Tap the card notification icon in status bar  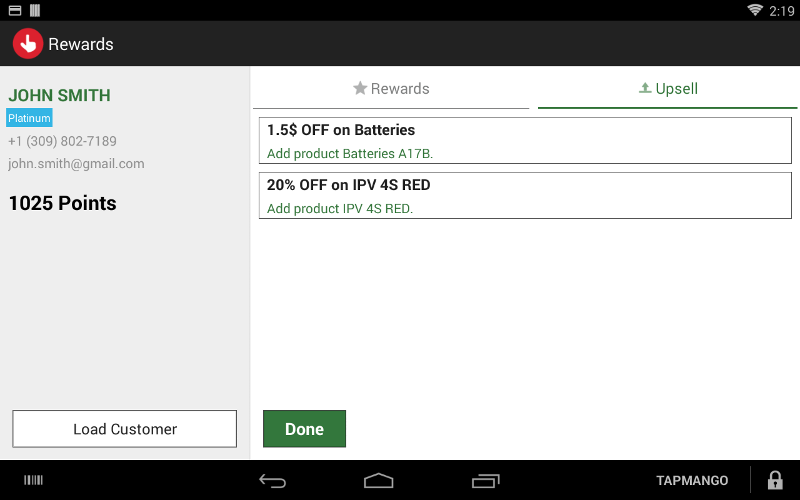[14, 10]
